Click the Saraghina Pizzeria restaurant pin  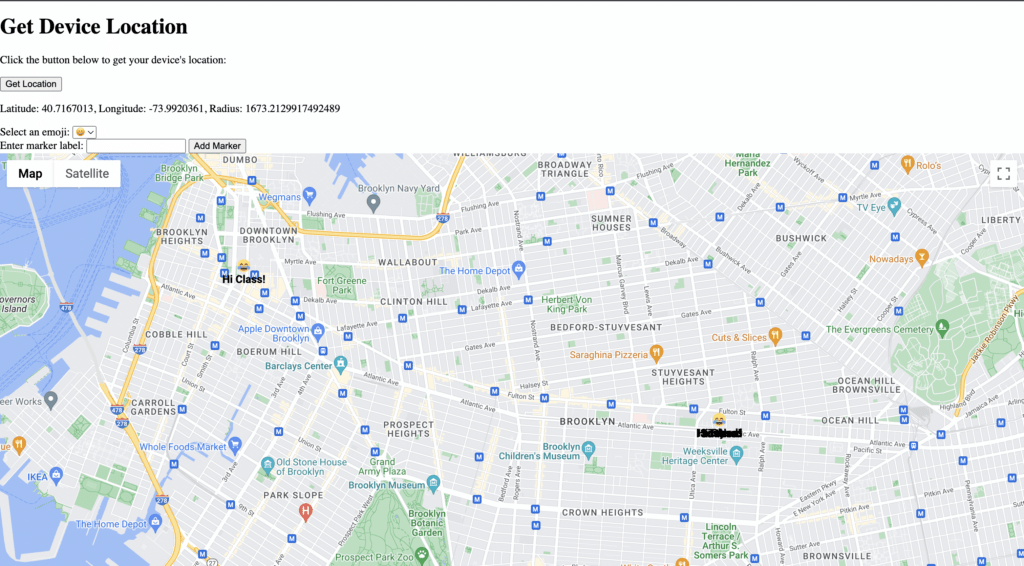click(x=656, y=353)
